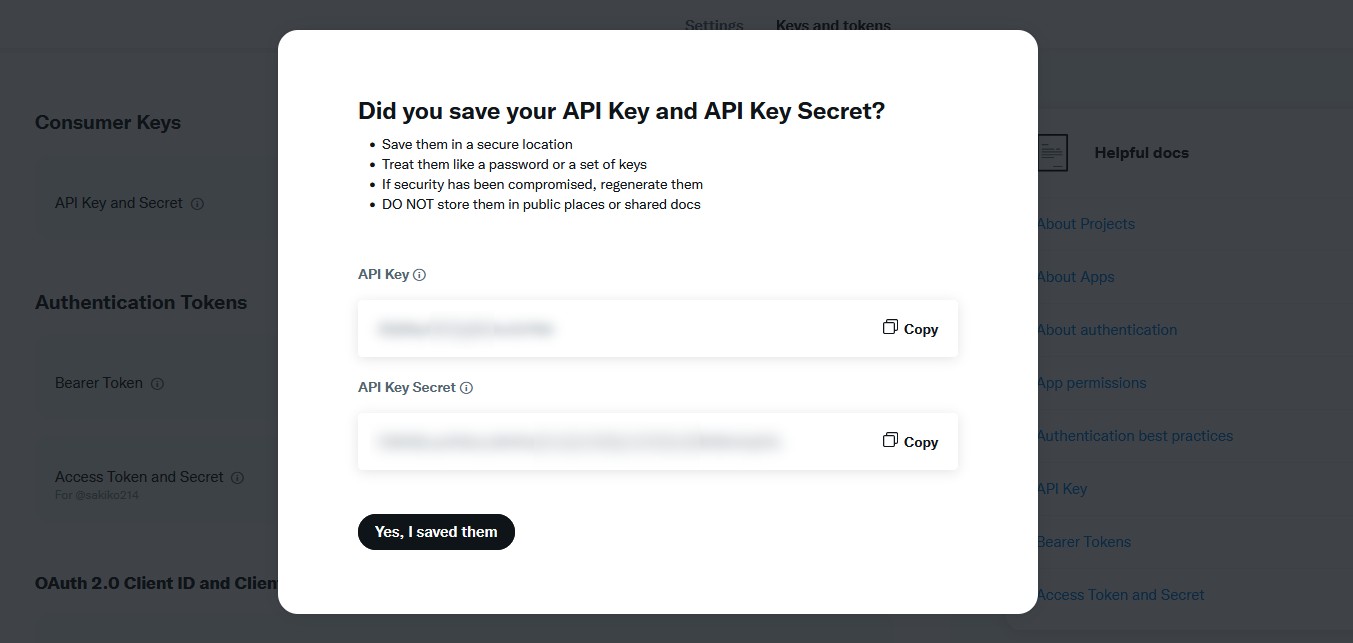This screenshot has width=1353, height=643.
Task: Open the App permissions doc link
Action: 1092,383
